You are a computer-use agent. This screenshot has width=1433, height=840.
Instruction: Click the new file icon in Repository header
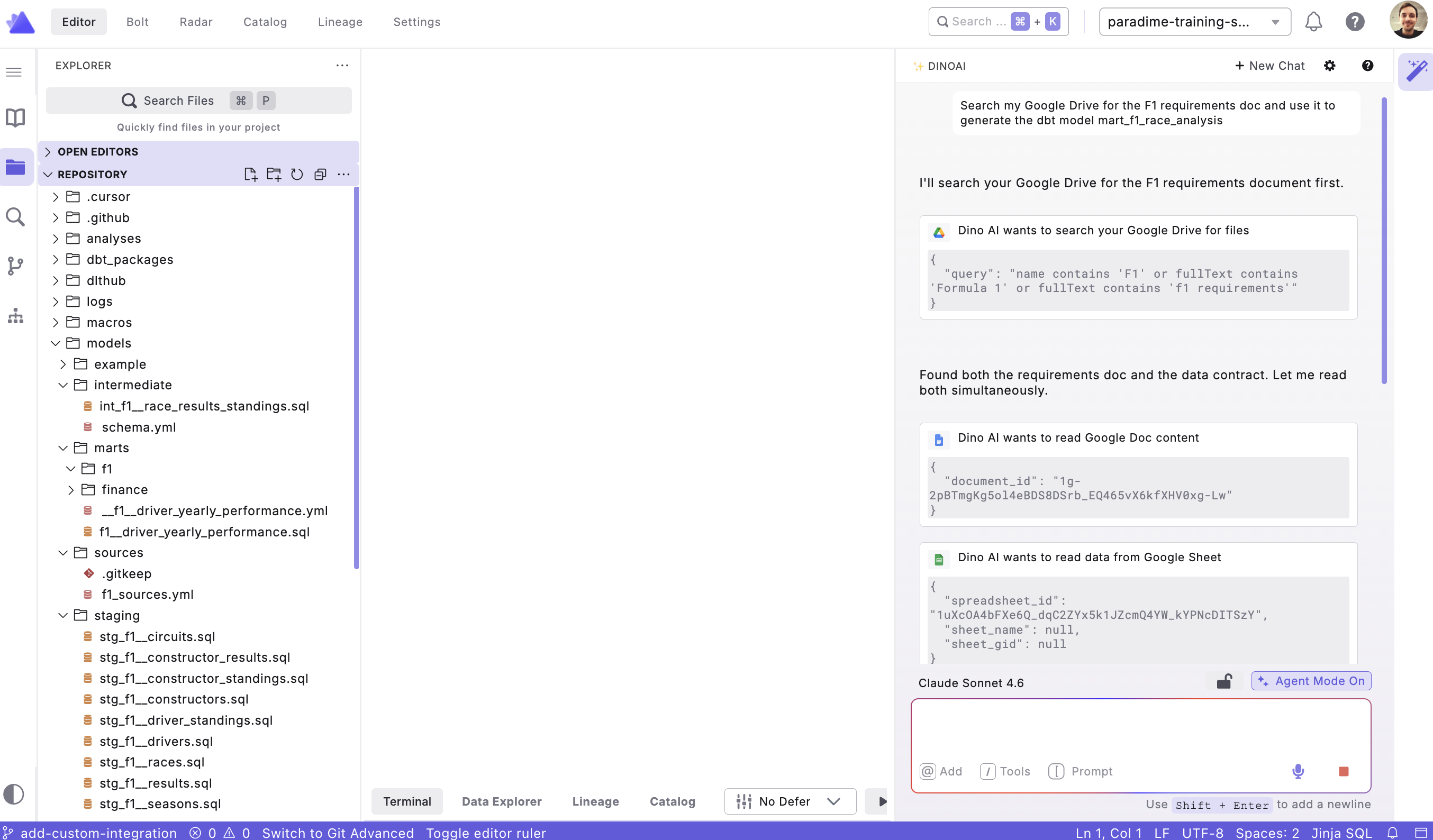[250, 175]
